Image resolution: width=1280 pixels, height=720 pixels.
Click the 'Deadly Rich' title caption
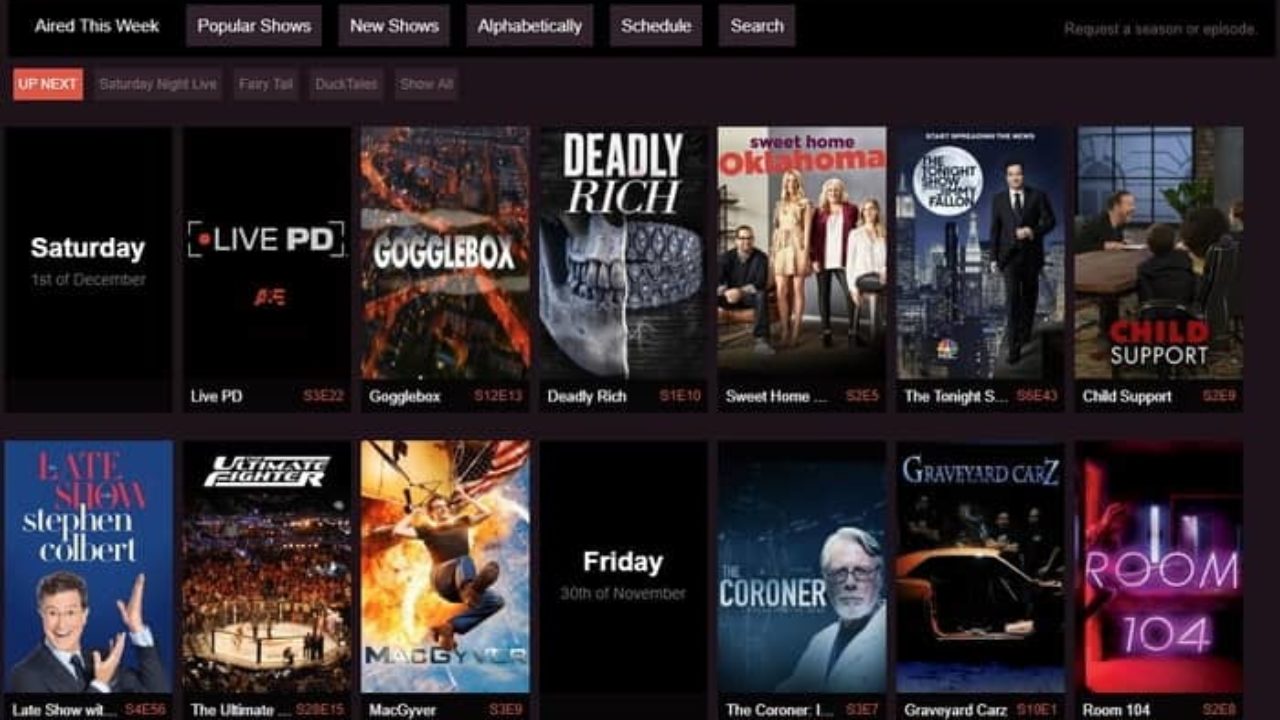(x=586, y=396)
